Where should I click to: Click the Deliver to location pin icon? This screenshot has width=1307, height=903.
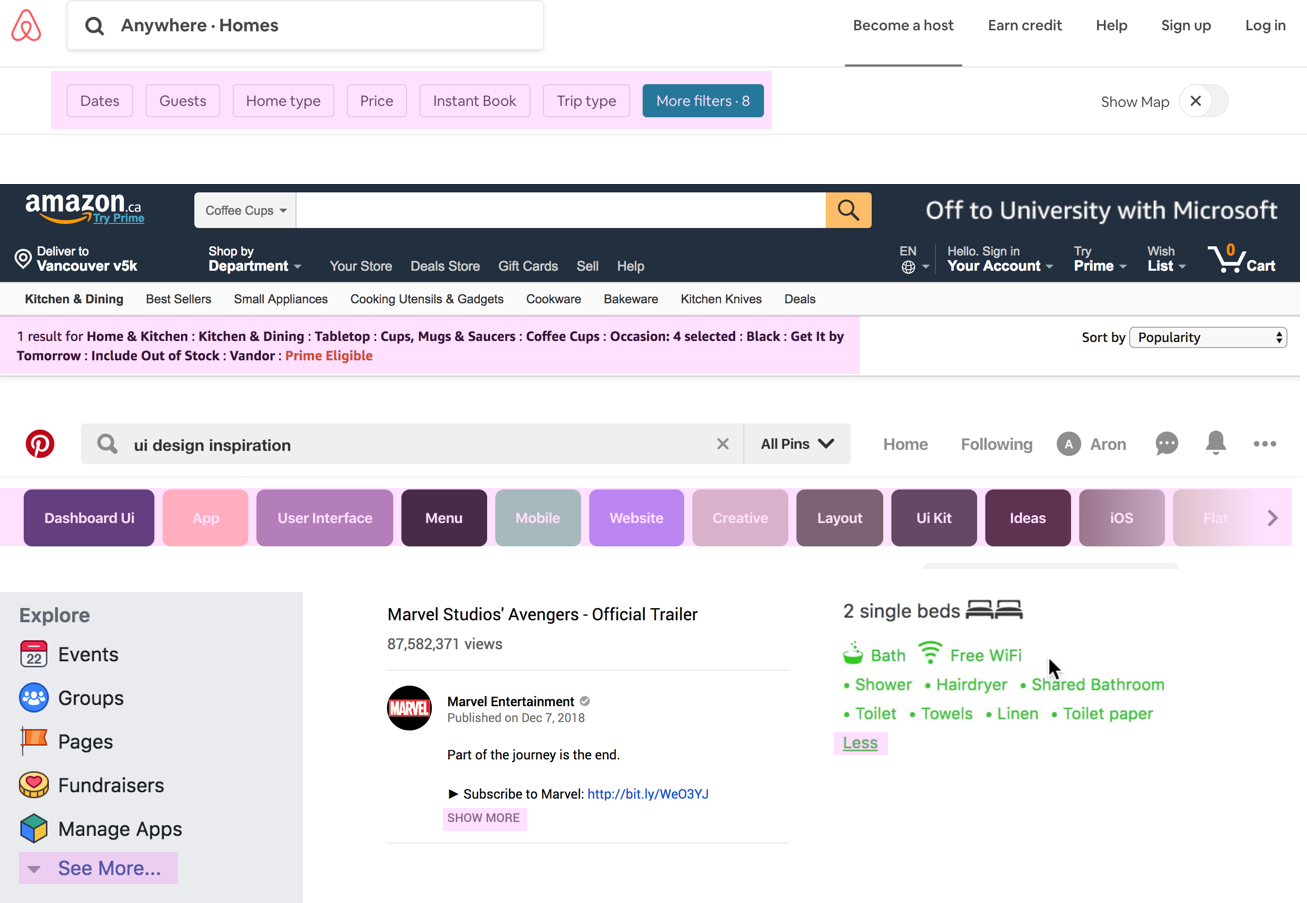(x=23, y=259)
